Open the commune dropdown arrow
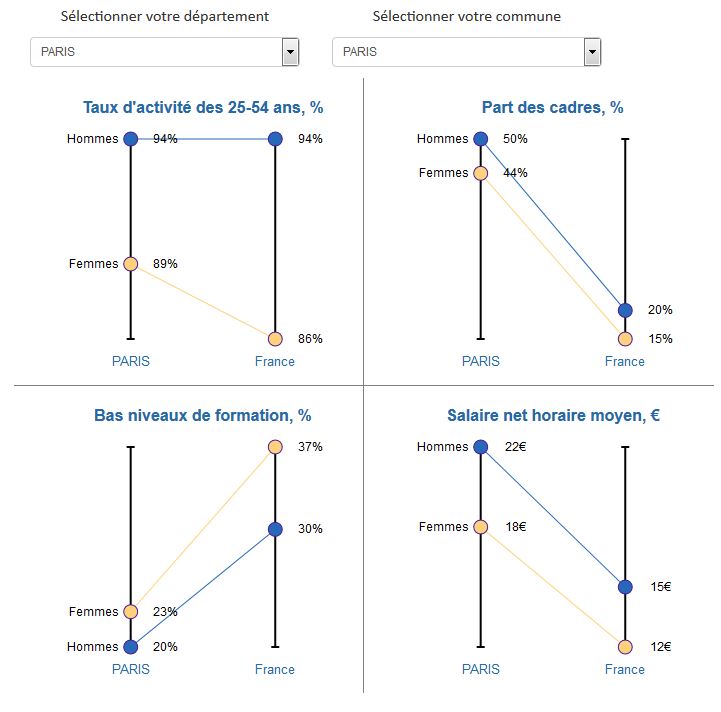Viewport: 721px width, 712px height. click(x=592, y=52)
